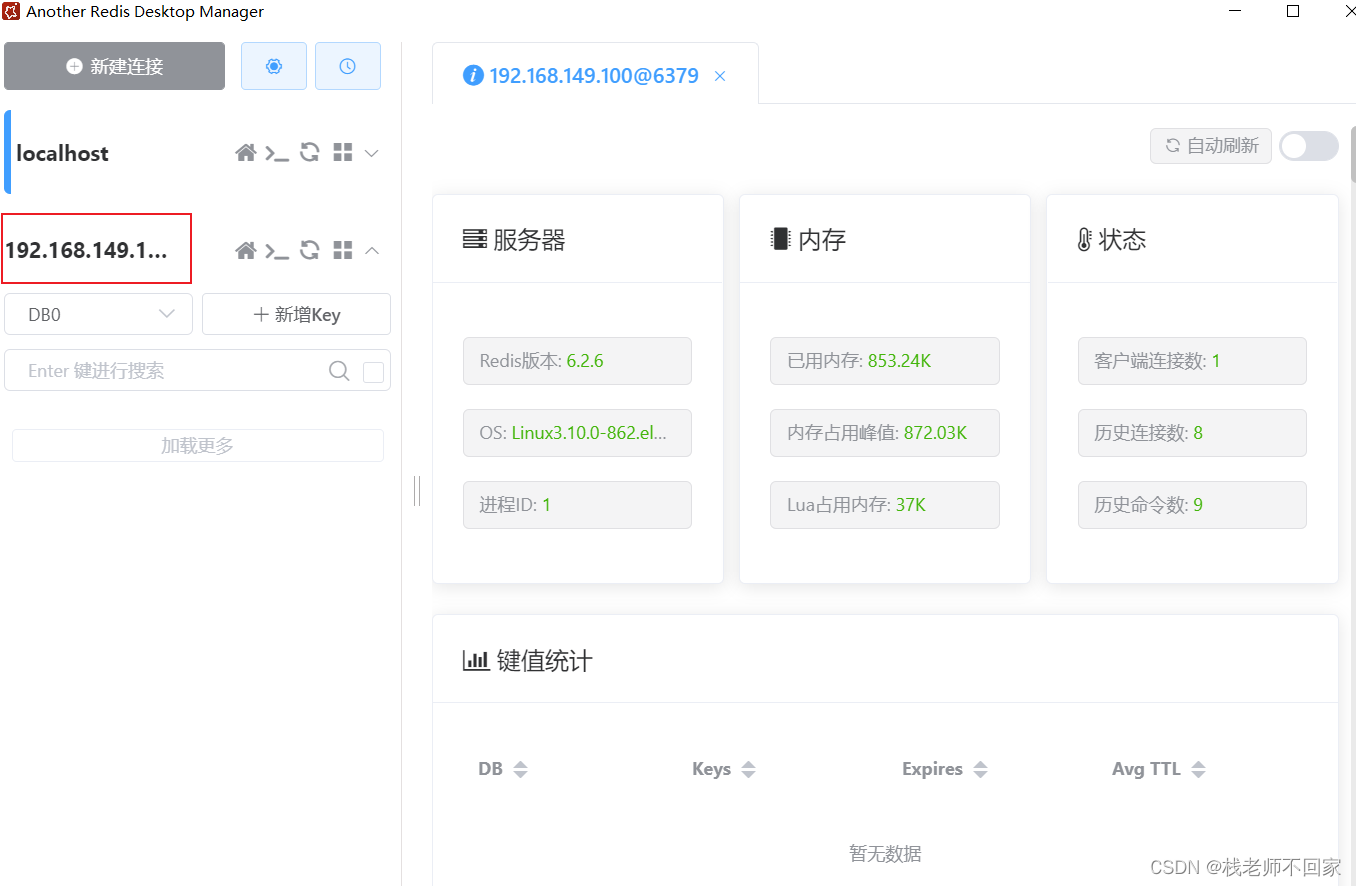Toggle the exact search checkbox
Screen dimensions: 1356x886
click(373, 372)
